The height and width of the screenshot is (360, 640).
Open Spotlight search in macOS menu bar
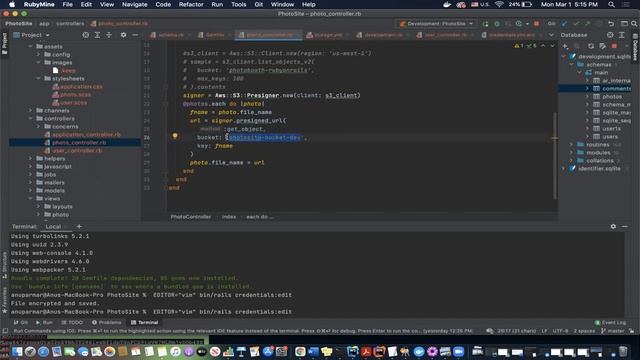pyautogui.click(x=611, y=4)
